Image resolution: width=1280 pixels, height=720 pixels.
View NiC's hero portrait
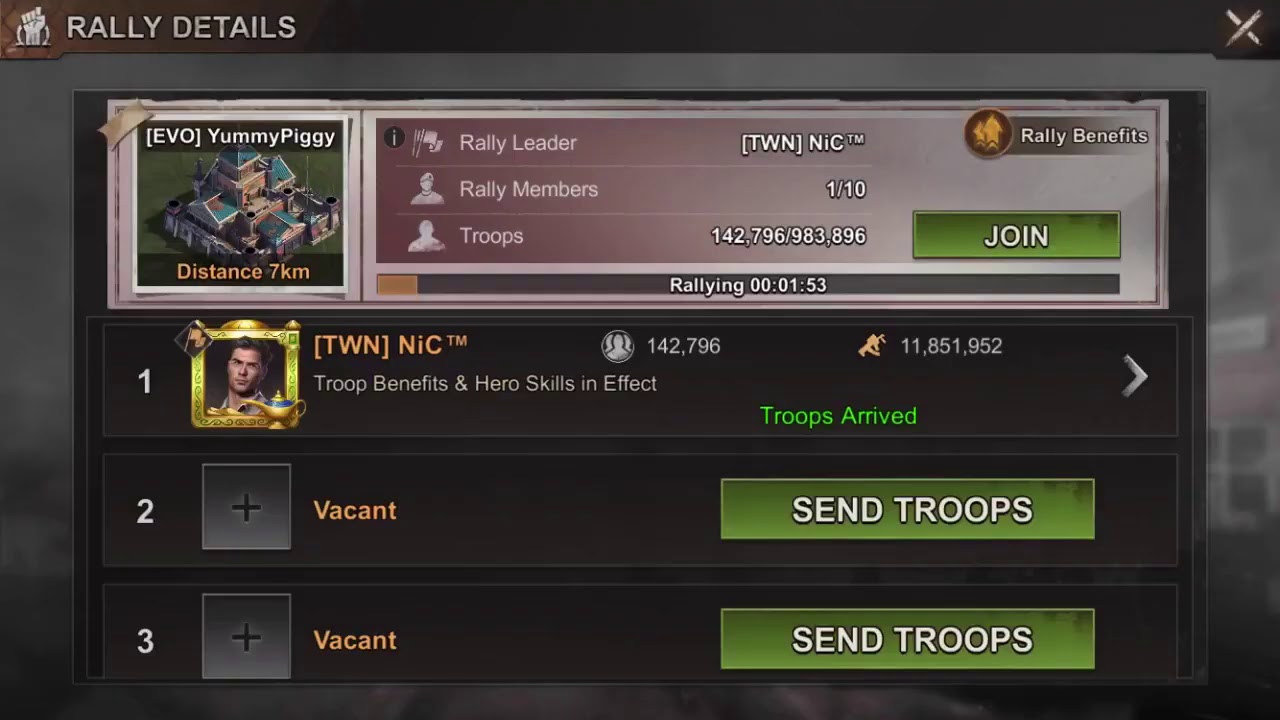click(x=246, y=375)
